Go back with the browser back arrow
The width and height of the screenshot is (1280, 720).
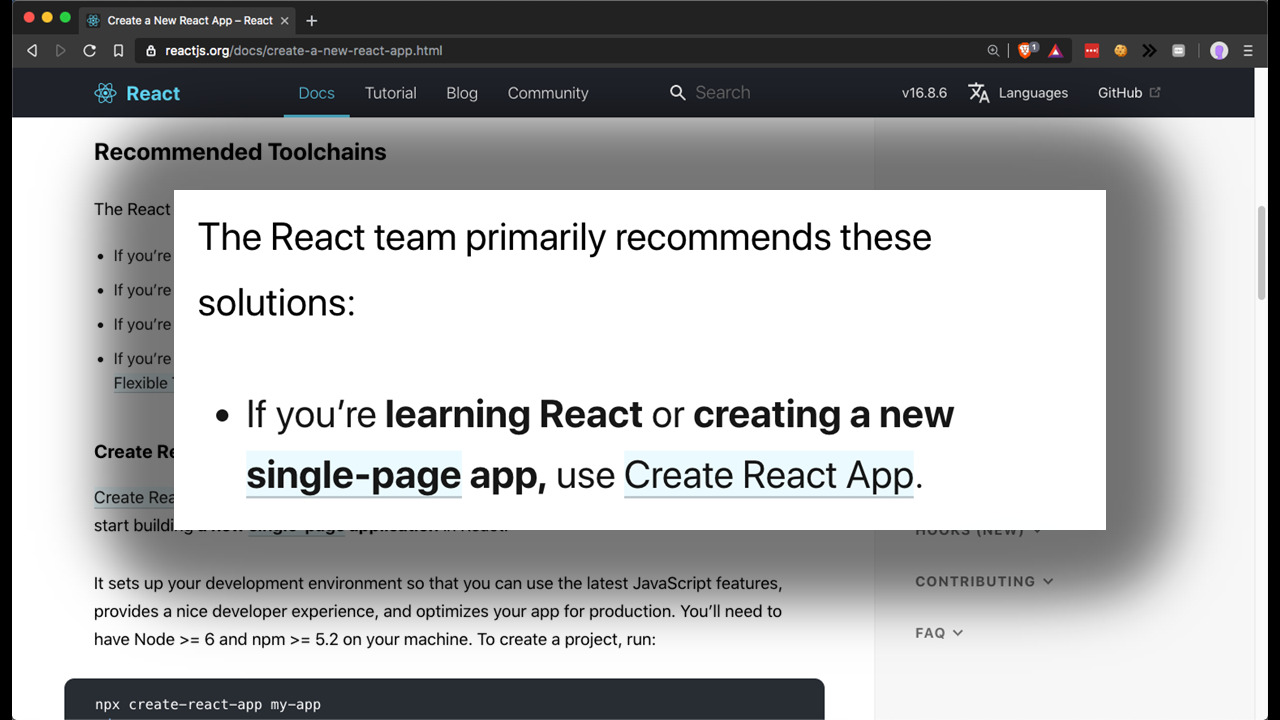[32, 50]
